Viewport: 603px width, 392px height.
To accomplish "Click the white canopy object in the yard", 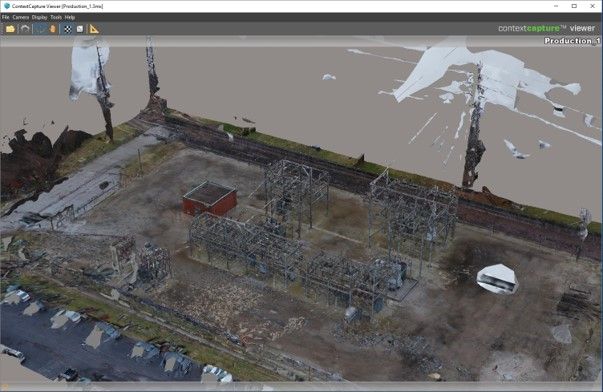I will pos(498,279).
